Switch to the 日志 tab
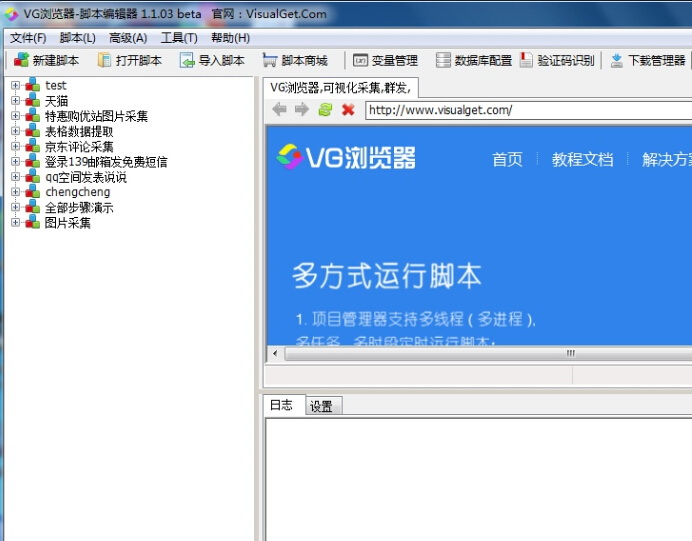The image size is (692, 541). click(282, 405)
